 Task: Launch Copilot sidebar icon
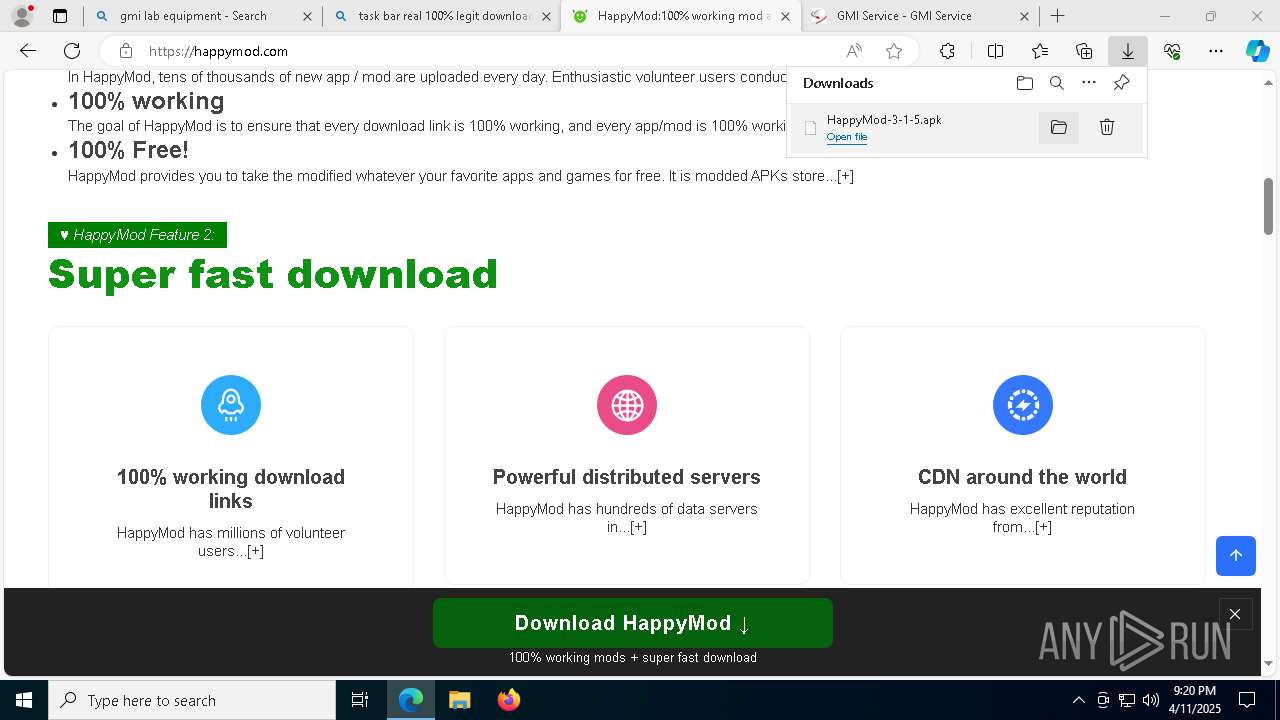click(x=1258, y=51)
